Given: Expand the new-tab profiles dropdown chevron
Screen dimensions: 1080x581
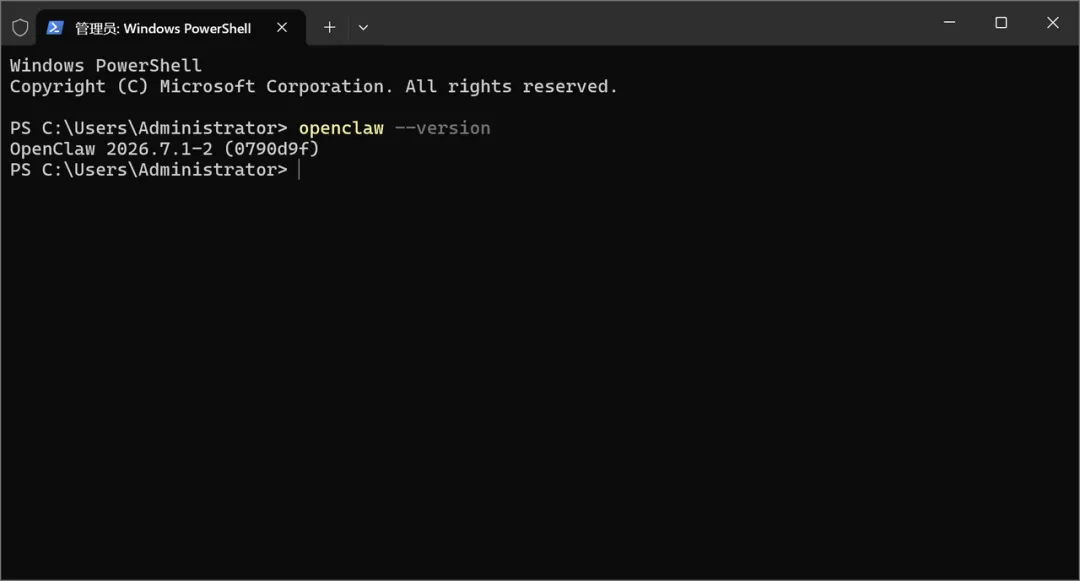Looking at the screenshot, I should 363,28.
